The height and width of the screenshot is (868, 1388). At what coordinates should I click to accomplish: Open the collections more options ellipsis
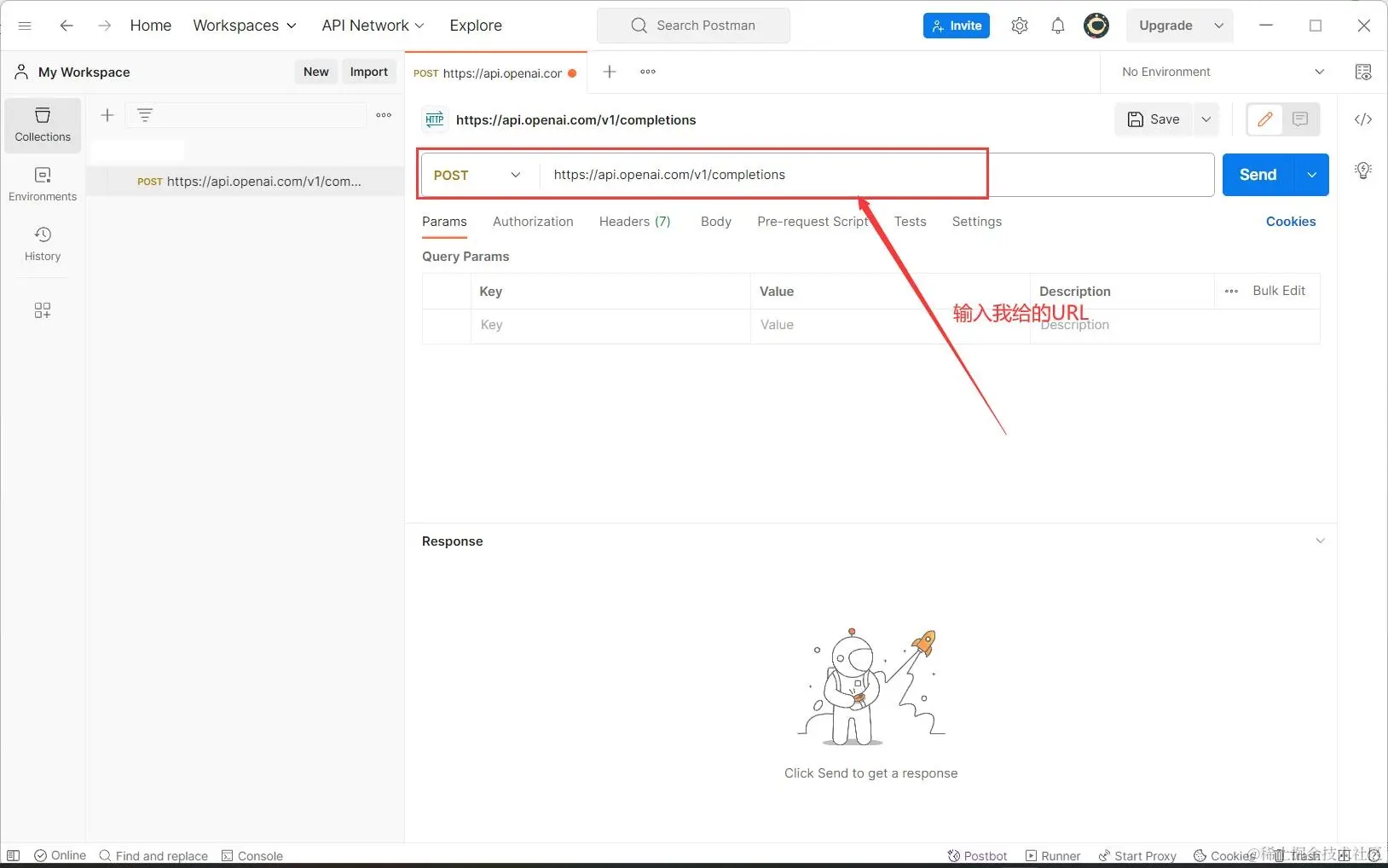384,115
